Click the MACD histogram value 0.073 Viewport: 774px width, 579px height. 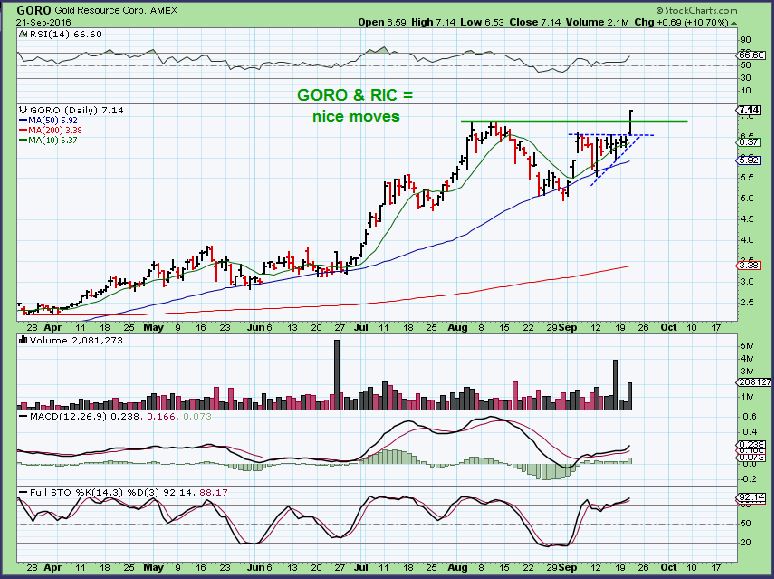(x=197, y=416)
